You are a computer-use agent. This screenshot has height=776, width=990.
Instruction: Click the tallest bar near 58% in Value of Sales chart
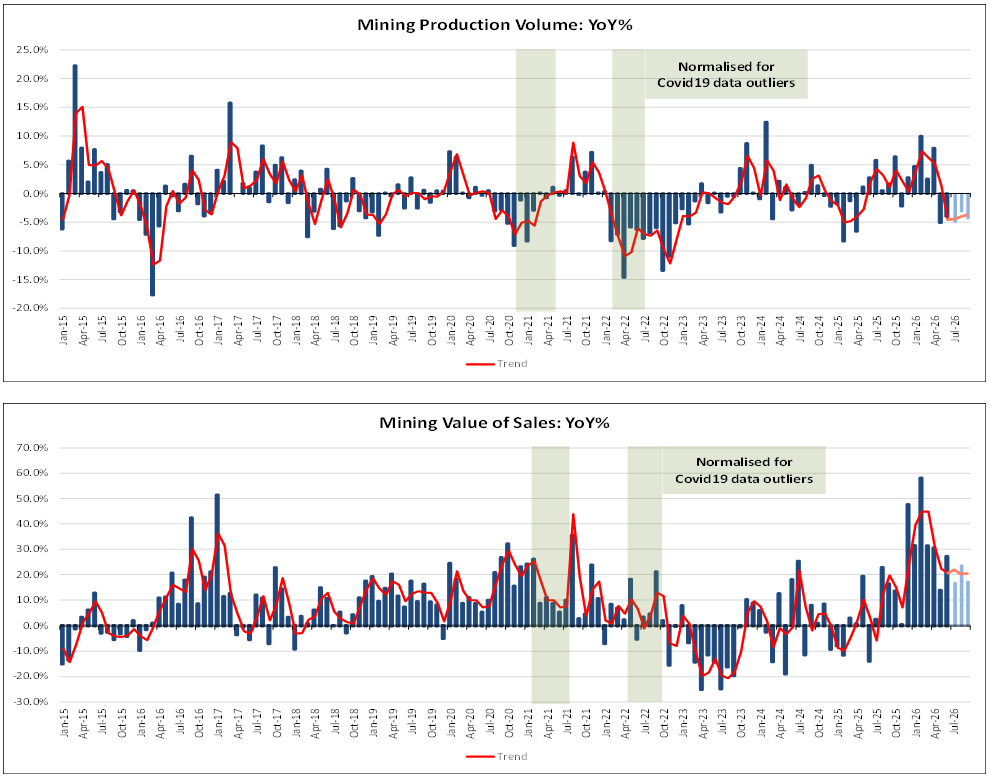921,551
